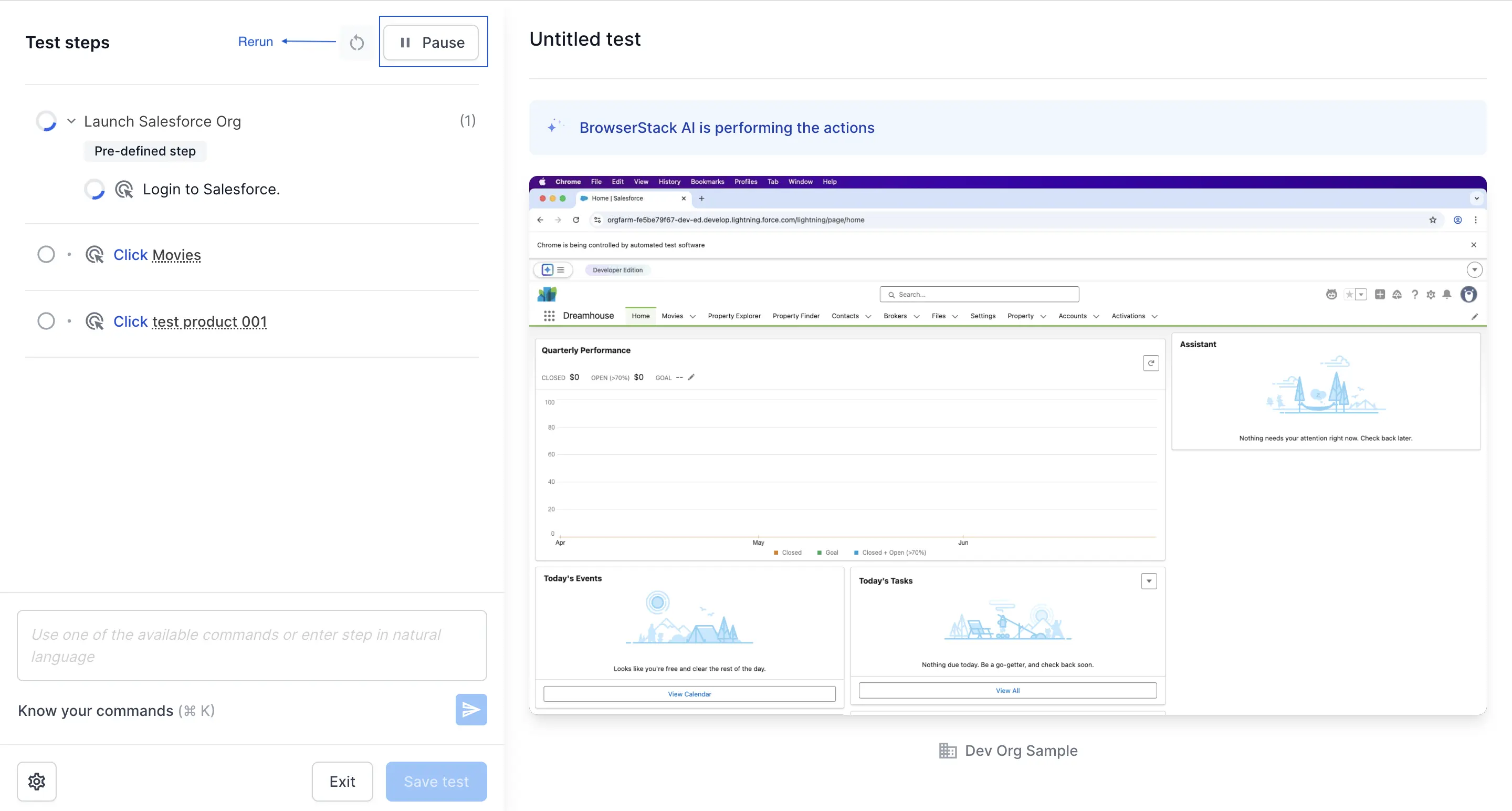The image size is (1512, 811).
Task: Expand the Brokers tab chevron
Action: [x=916, y=317]
